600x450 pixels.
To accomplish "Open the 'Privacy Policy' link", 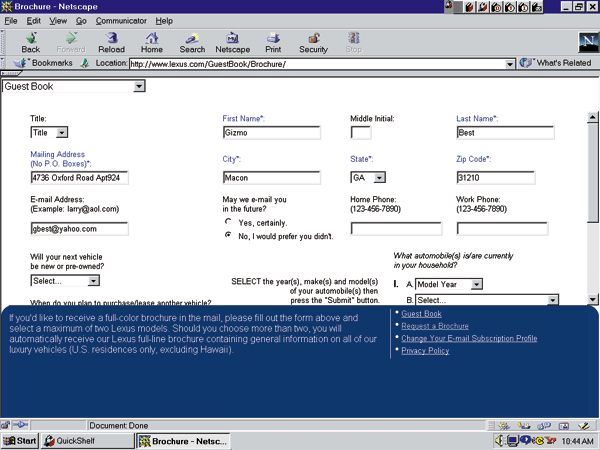I will [425, 351].
